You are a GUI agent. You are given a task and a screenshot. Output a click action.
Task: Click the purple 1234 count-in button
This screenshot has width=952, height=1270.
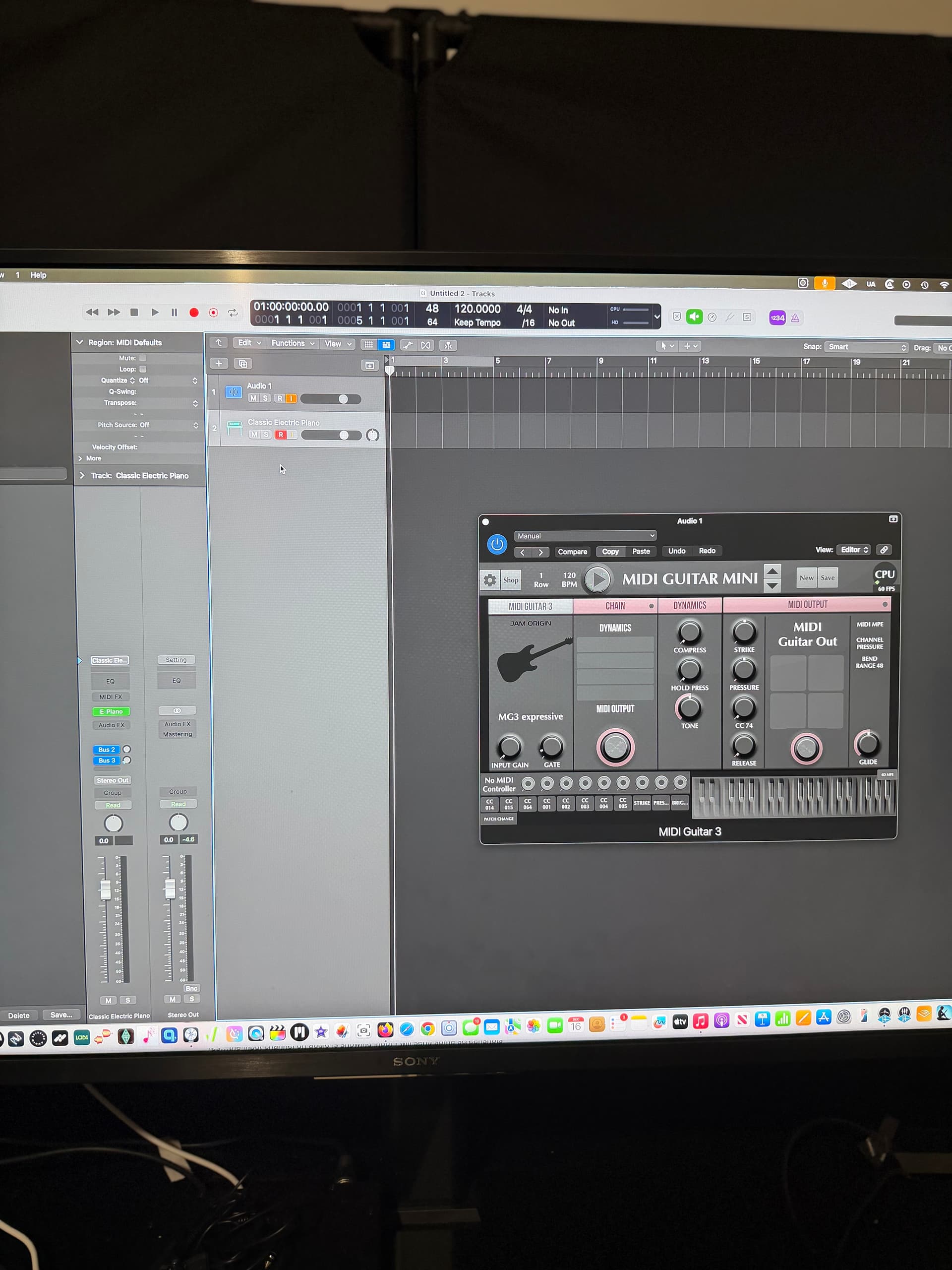click(777, 317)
